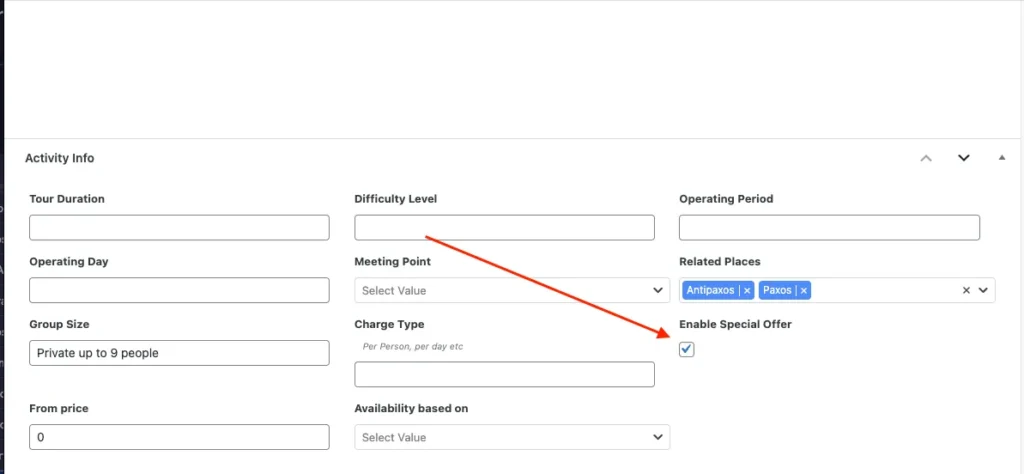Open the Meeting Point dropdown

512,291
